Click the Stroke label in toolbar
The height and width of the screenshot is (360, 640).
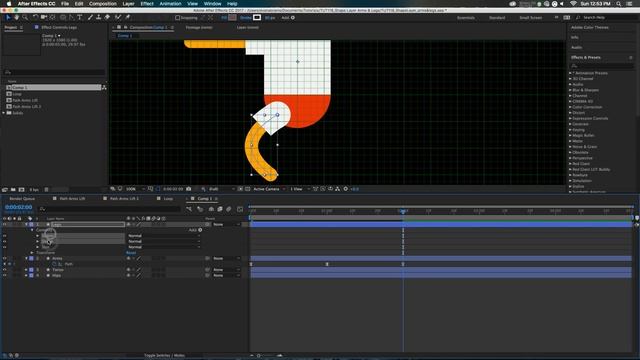246,18
